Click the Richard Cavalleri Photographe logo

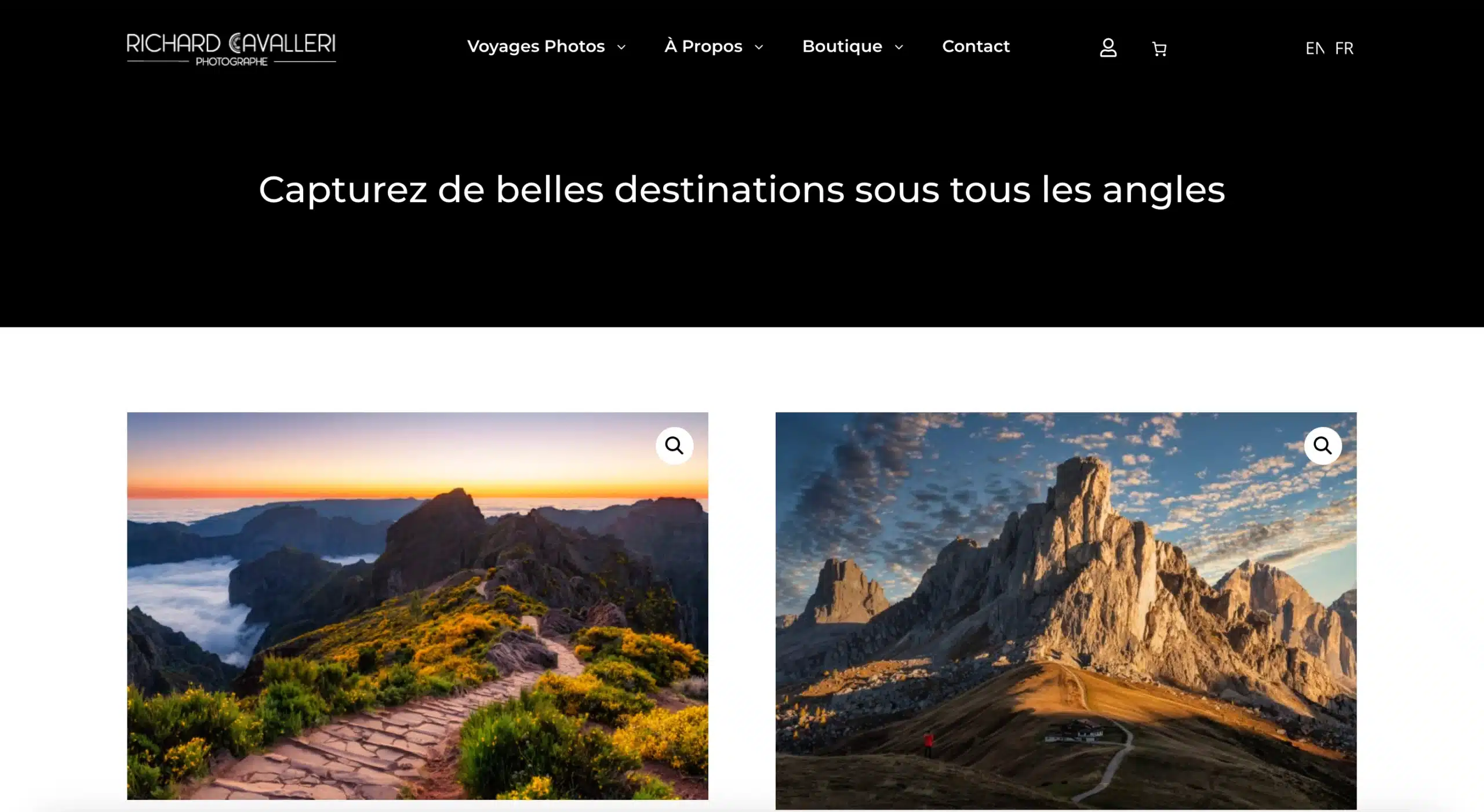(231, 49)
